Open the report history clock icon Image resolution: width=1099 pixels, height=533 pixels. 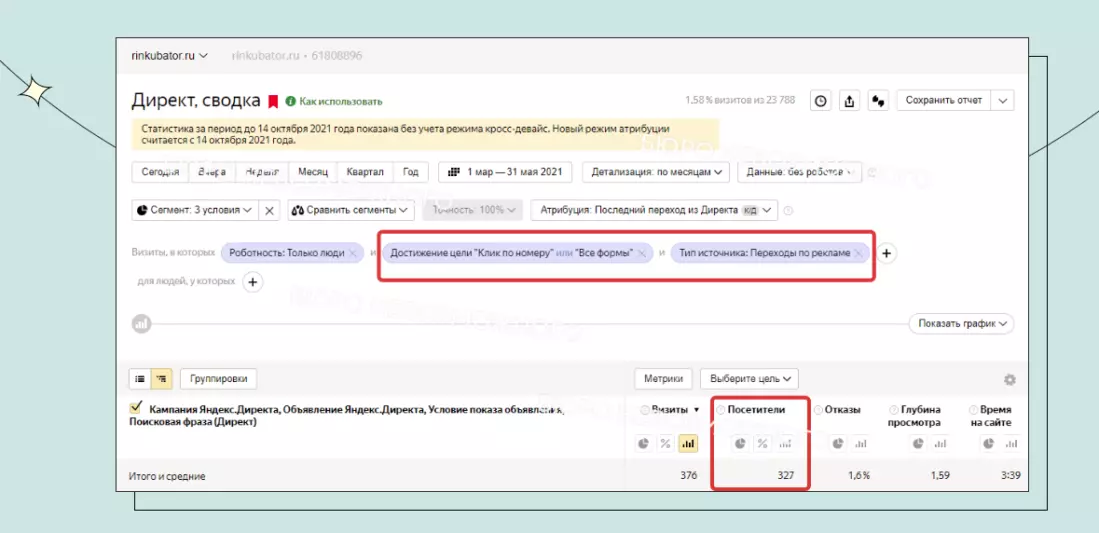point(821,101)
